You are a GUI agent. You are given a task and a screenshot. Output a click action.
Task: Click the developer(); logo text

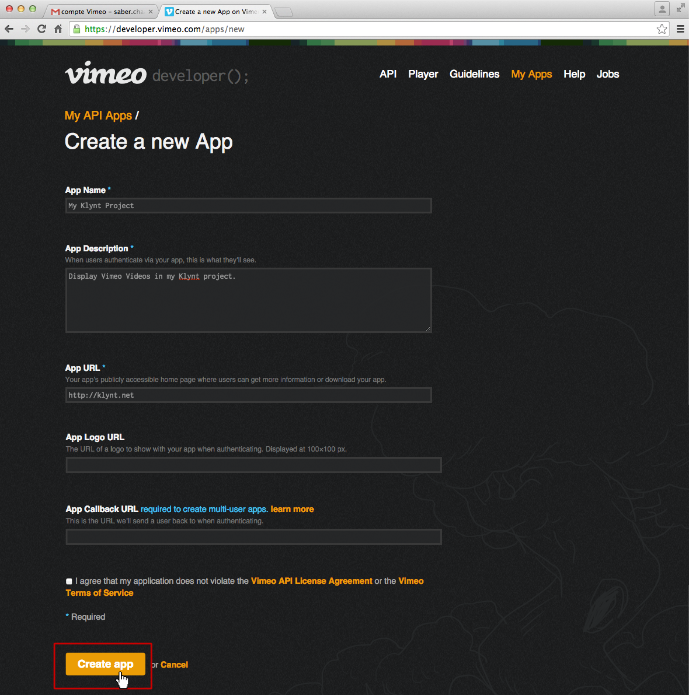point(200,76)
